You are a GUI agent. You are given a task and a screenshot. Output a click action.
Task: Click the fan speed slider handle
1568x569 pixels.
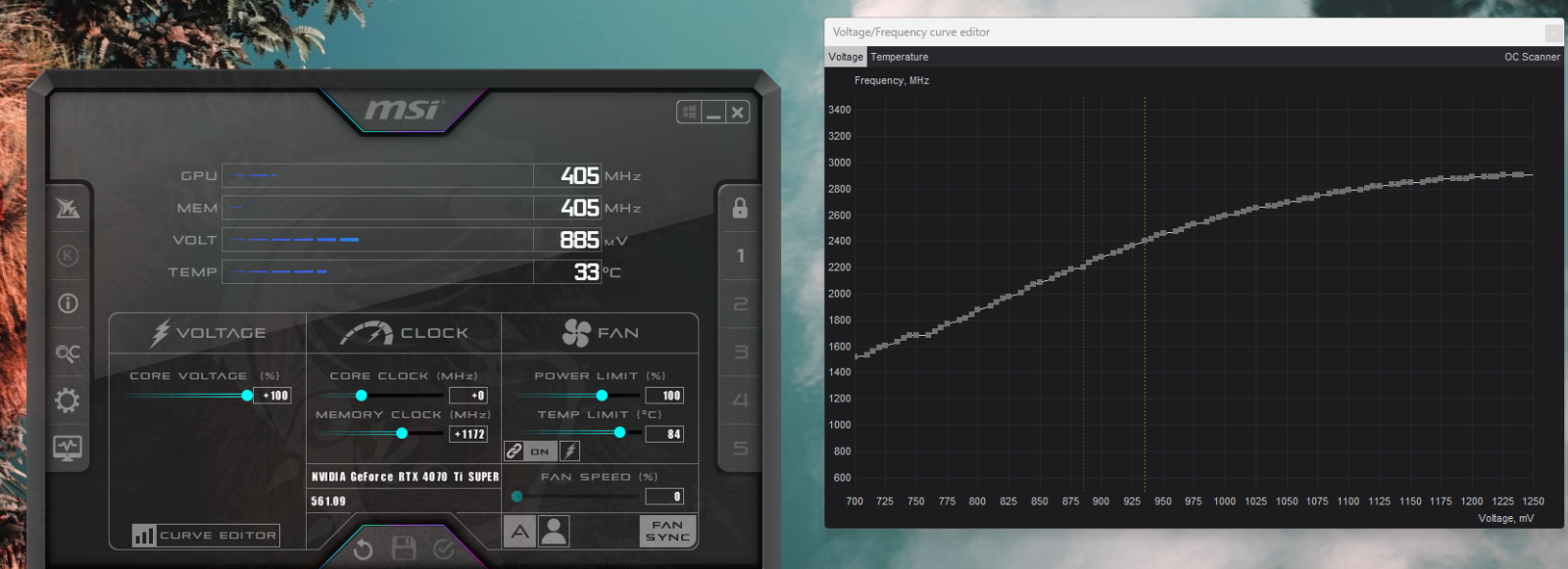(x=517, y=497)
